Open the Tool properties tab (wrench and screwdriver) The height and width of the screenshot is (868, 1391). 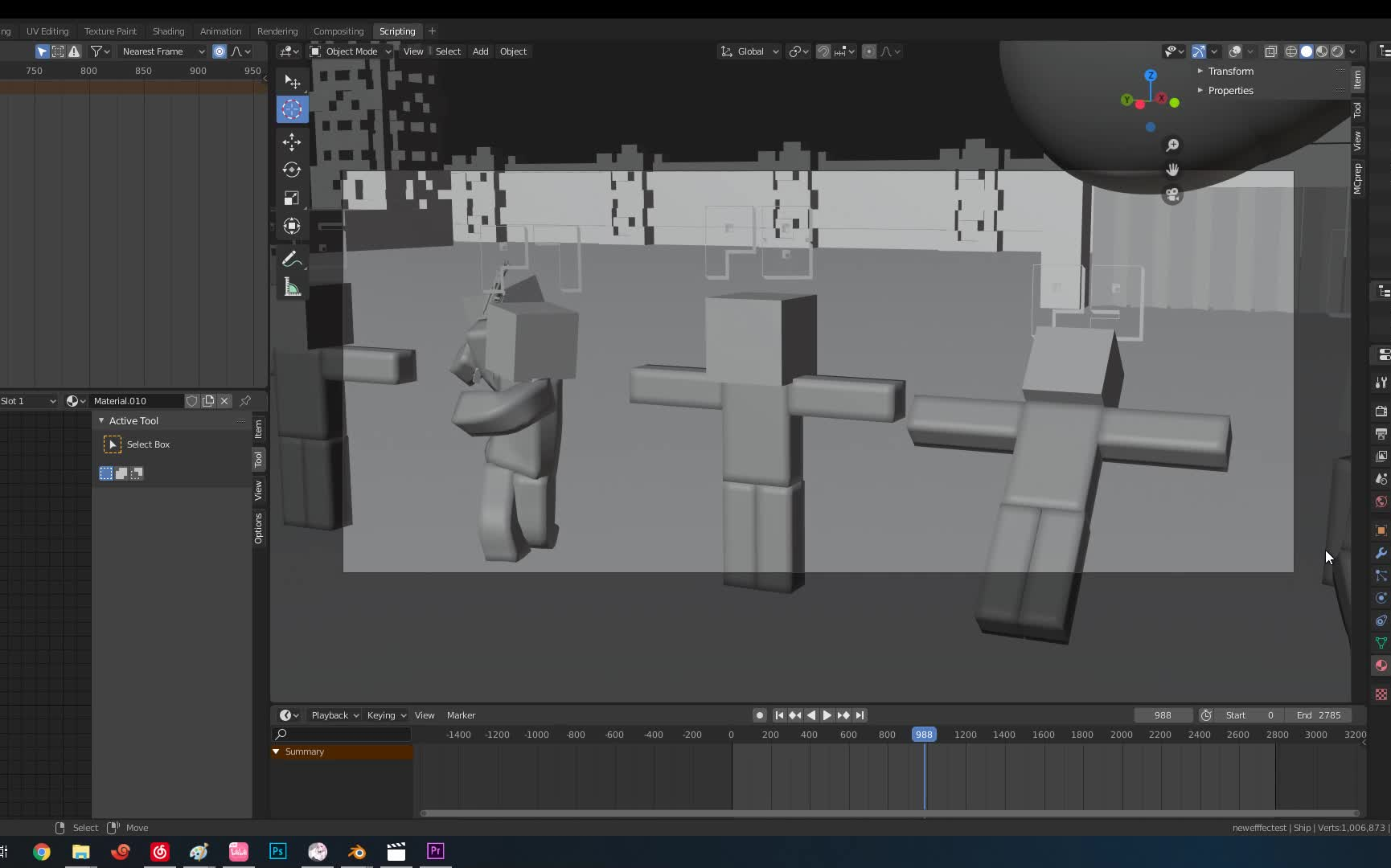click(1381, 383)
